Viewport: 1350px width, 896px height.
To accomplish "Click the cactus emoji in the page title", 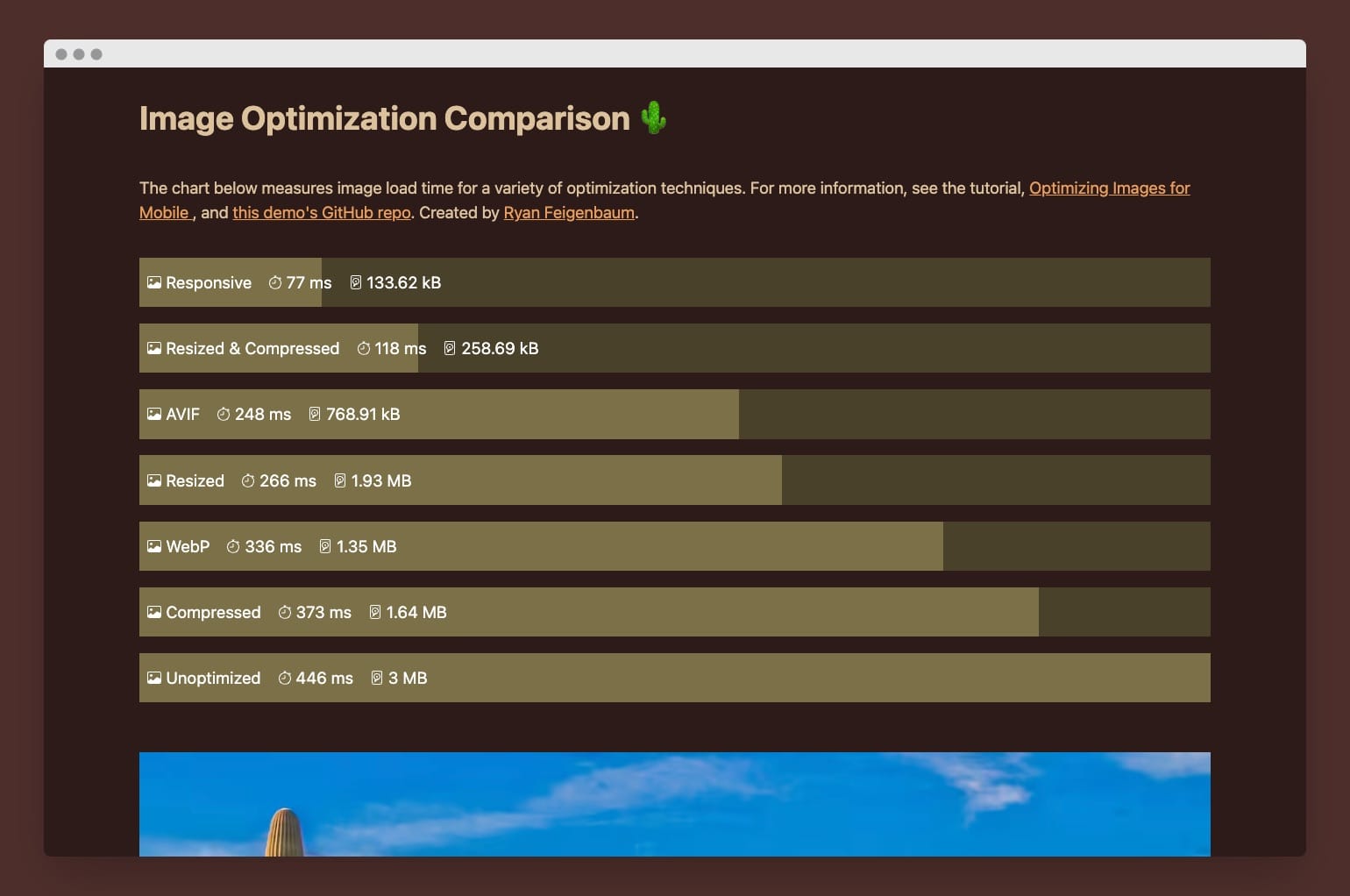I will 655,117.
